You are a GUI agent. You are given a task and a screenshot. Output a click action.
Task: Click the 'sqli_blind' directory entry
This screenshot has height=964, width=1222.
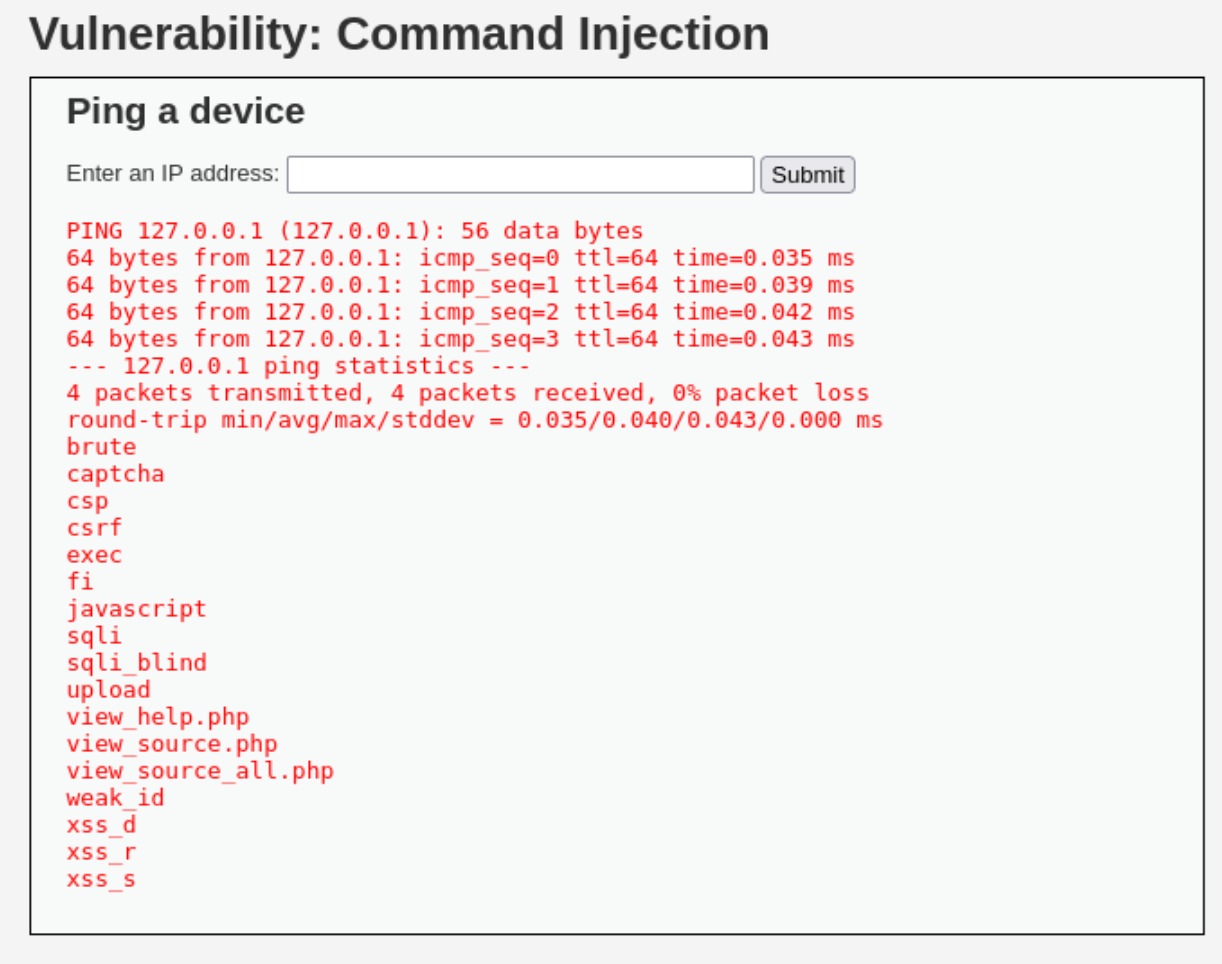[x=136, y=663]
